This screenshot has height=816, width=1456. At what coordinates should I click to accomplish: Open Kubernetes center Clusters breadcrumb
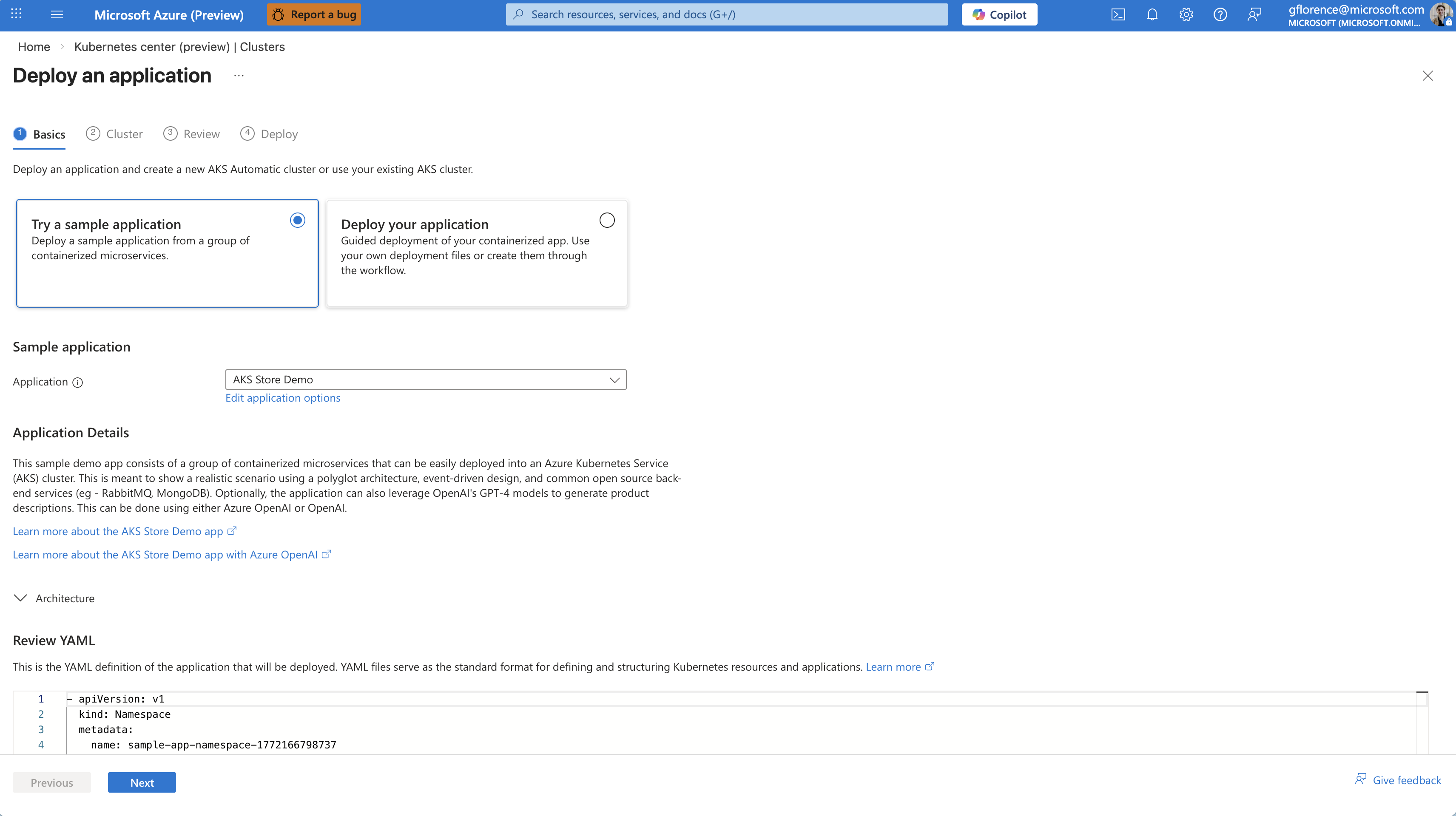point(179,47)
